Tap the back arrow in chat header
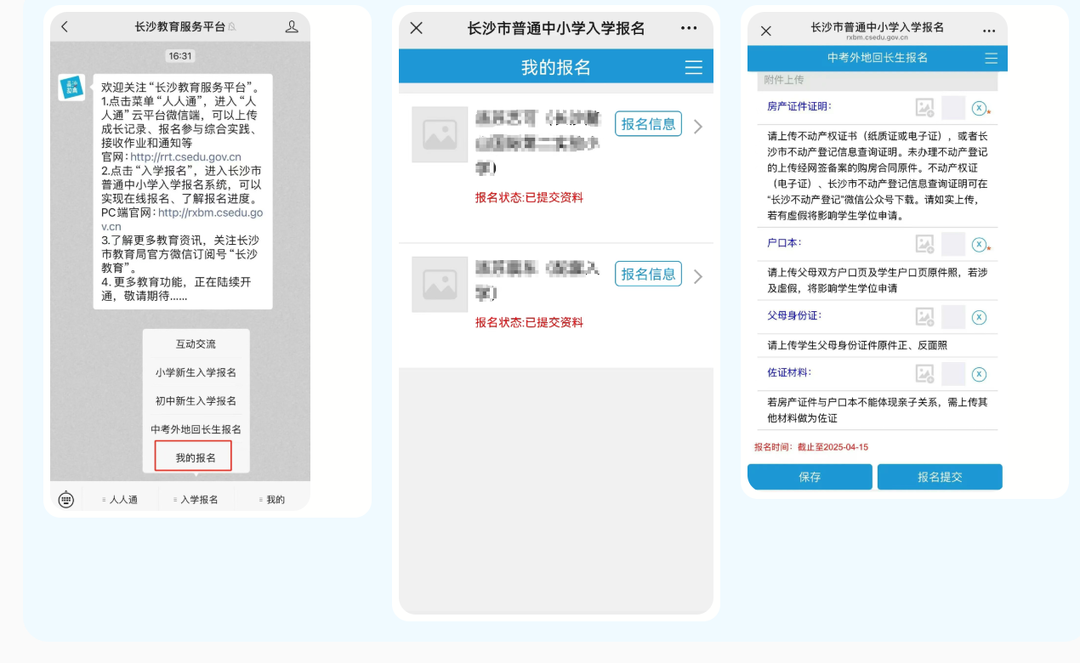 [x=65, y=27]
